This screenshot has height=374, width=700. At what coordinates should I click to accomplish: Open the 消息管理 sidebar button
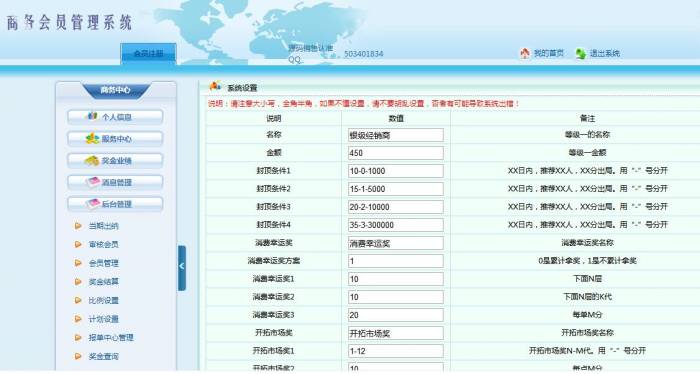[115, 182]
